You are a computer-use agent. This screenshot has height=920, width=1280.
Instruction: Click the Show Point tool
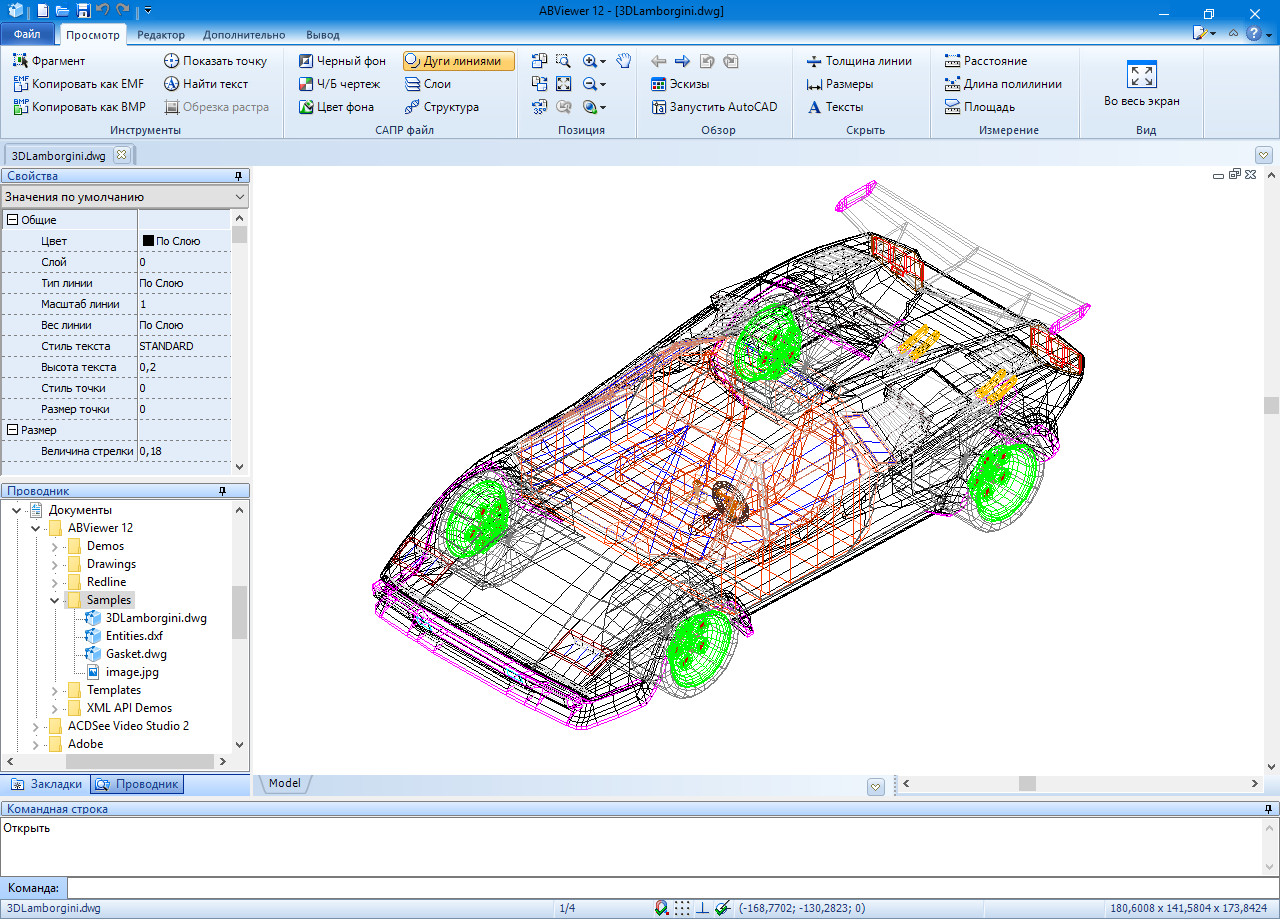click(215, 61)
